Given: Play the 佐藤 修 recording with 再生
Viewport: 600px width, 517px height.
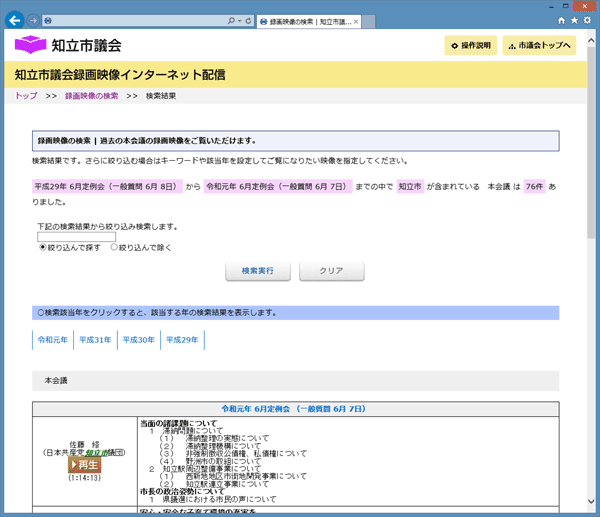Looking at the screenshot, I should [x=85, y=465].
